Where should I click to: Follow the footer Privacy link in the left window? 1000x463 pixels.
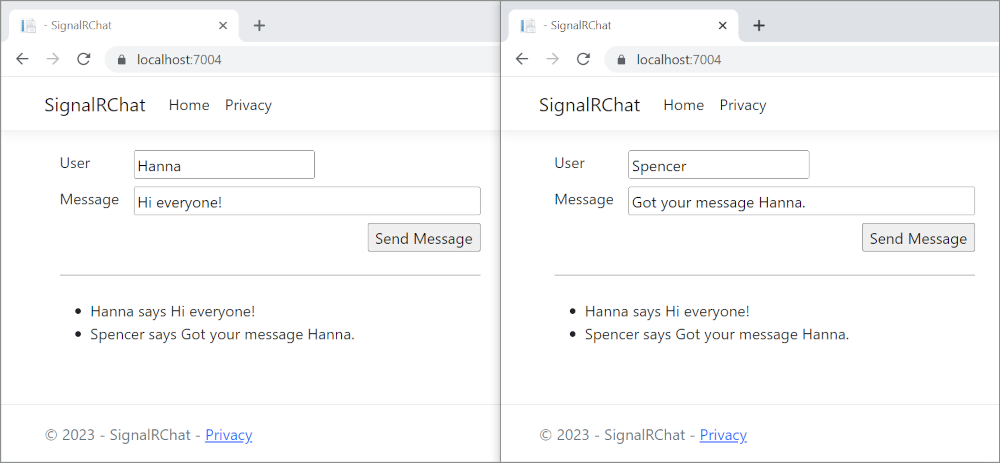(x=229, y=435)
